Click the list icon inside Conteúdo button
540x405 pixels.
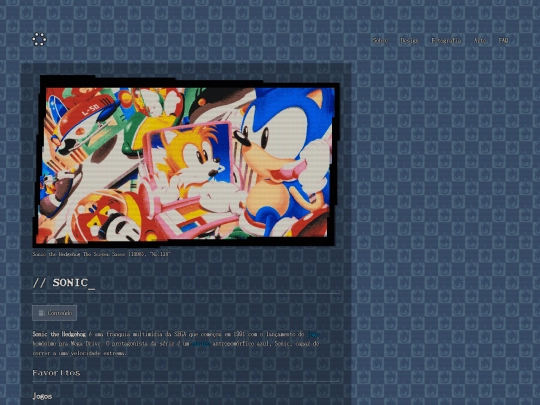tap(41, 313)
